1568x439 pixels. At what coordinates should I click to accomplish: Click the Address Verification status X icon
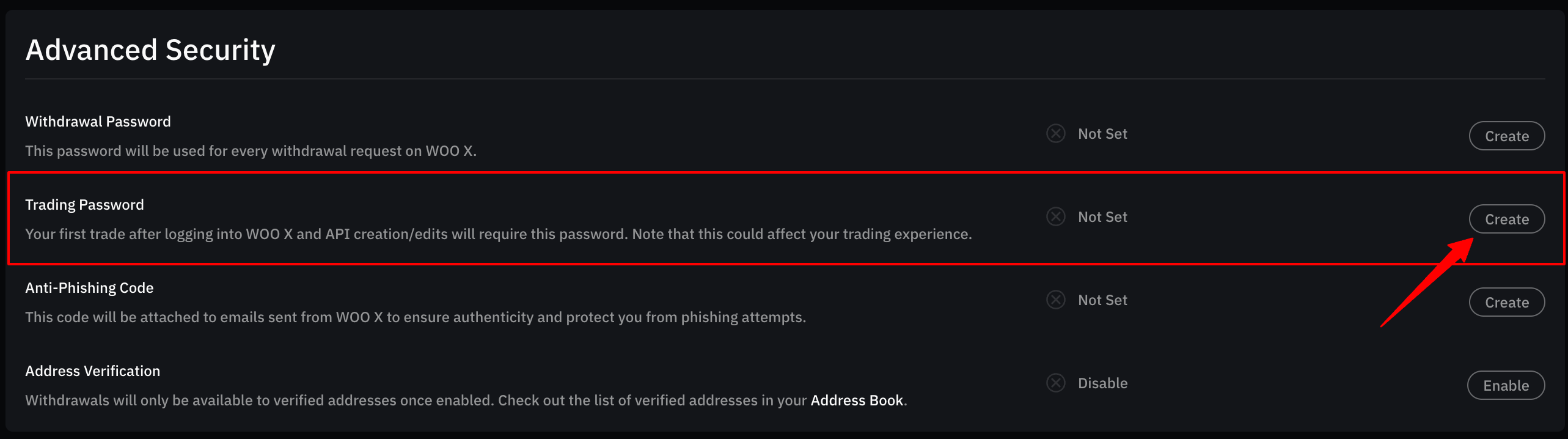(x=1055, y=383)
